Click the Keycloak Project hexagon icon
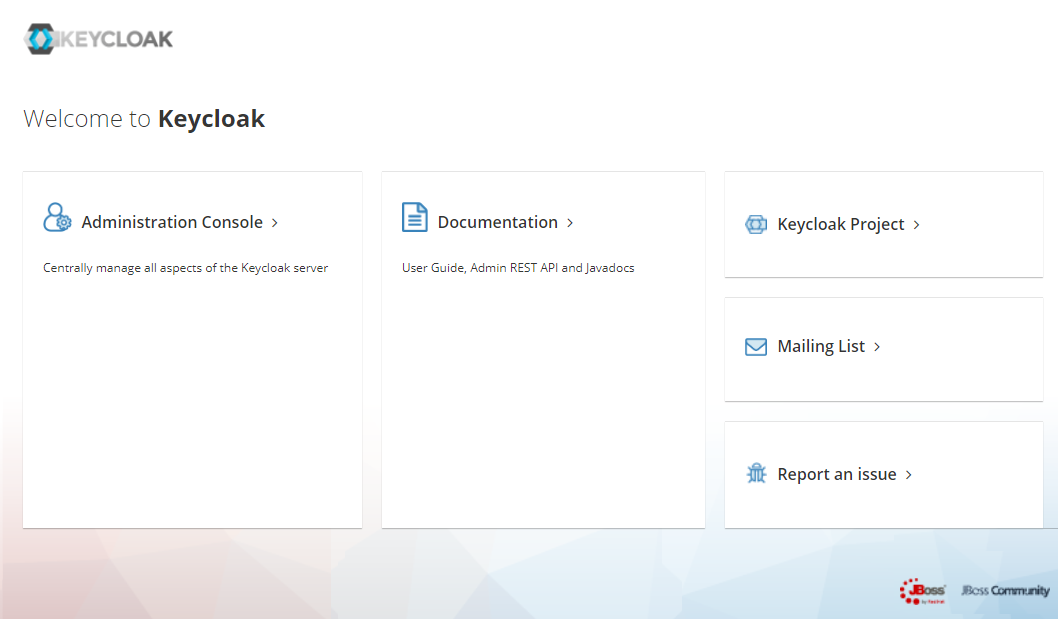Viewport: 1058px width, 619px height. (755, 224)
